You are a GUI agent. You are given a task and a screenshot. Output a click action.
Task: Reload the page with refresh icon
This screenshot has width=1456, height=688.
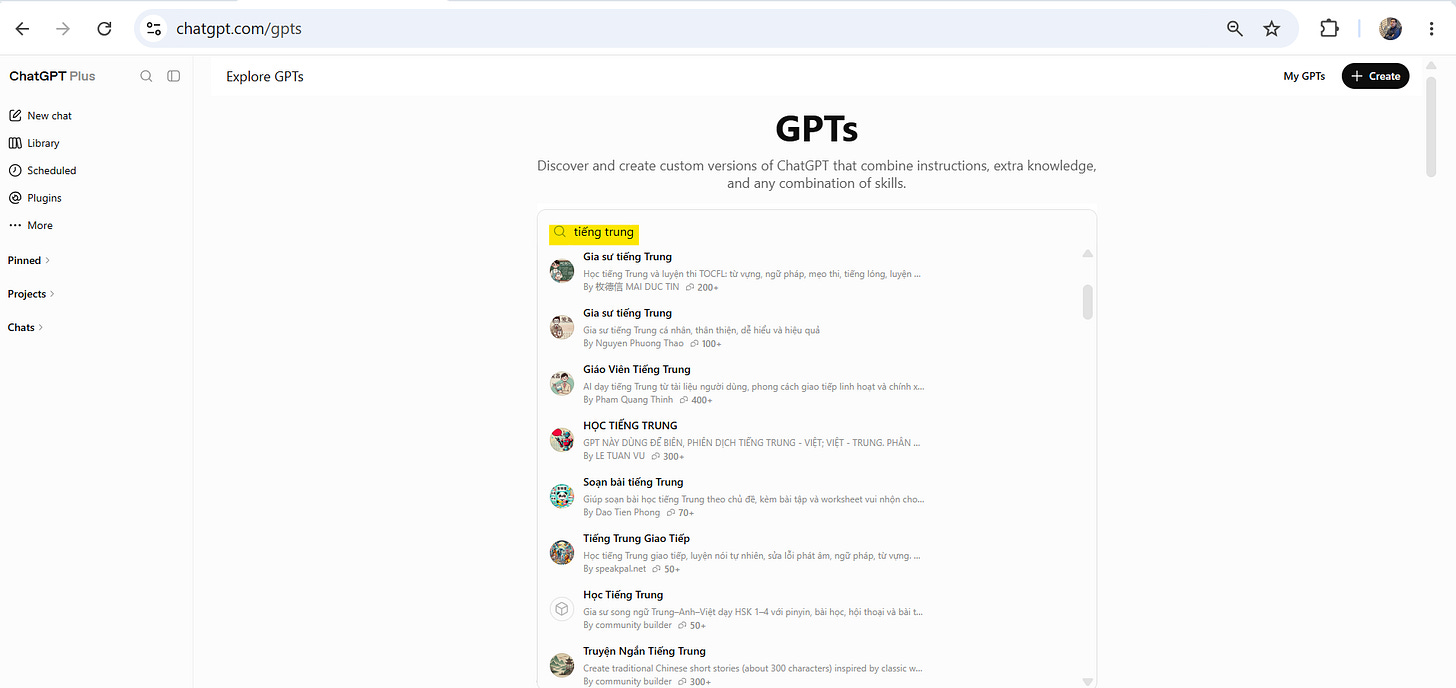pos(104,29)
